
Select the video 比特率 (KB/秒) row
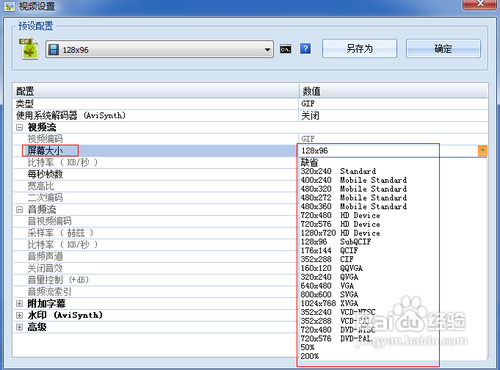tap(155, 163)
